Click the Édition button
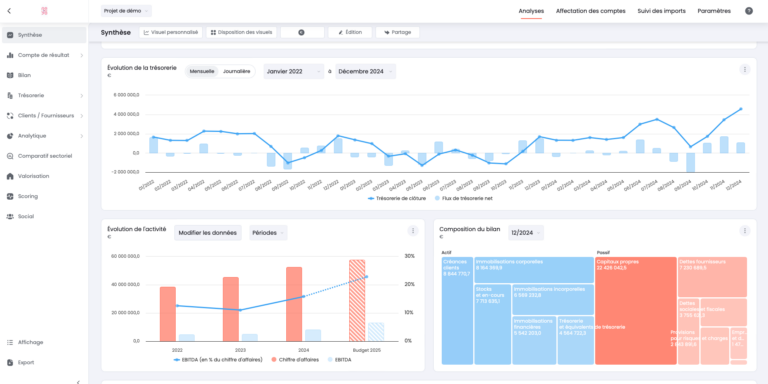 coord(350,32)
